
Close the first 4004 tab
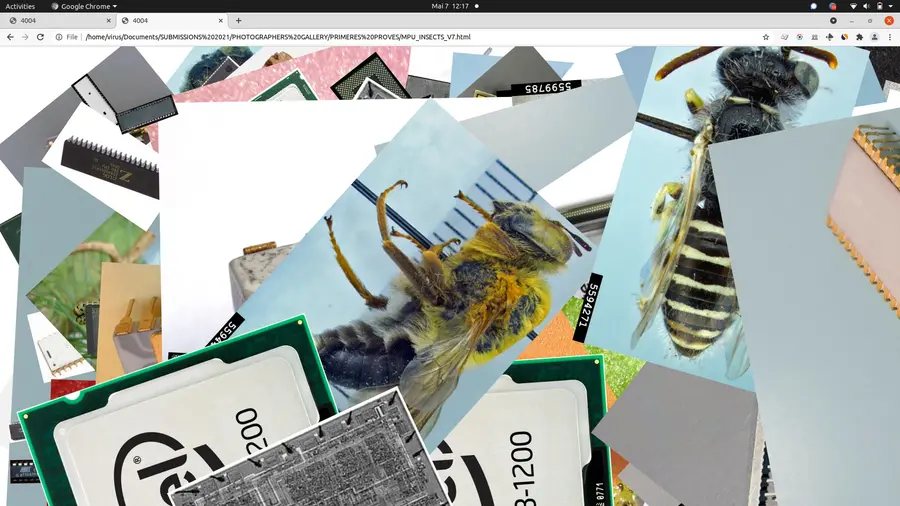pyautogui.click(x=108, y=21)
